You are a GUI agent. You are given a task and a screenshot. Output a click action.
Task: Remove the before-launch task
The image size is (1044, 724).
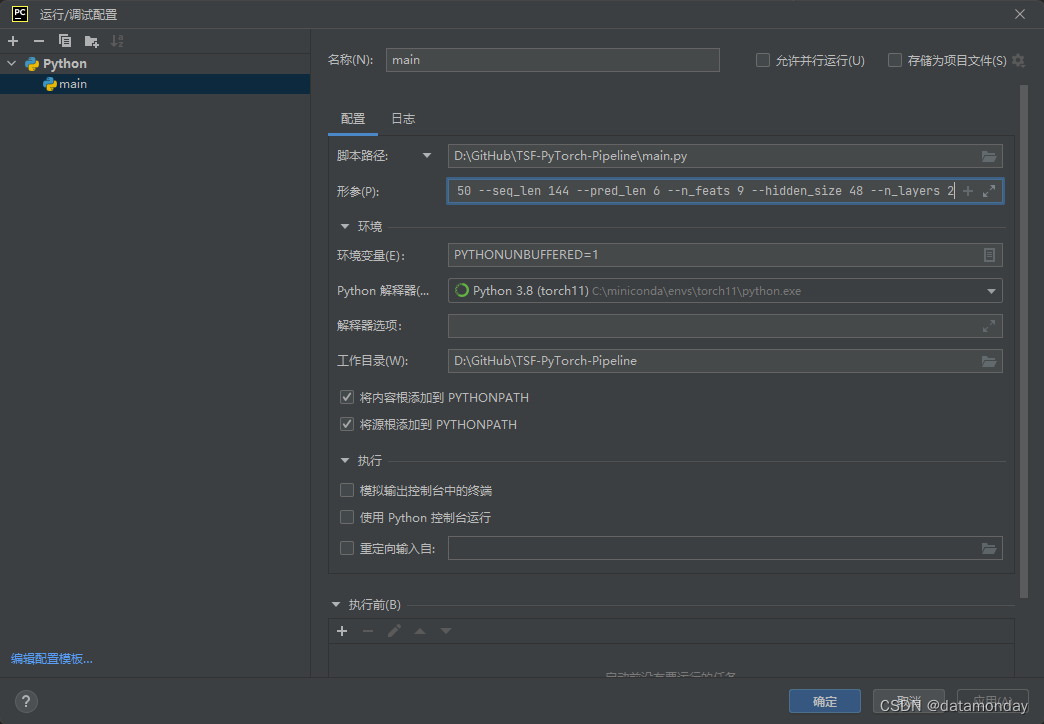(368, 631)
